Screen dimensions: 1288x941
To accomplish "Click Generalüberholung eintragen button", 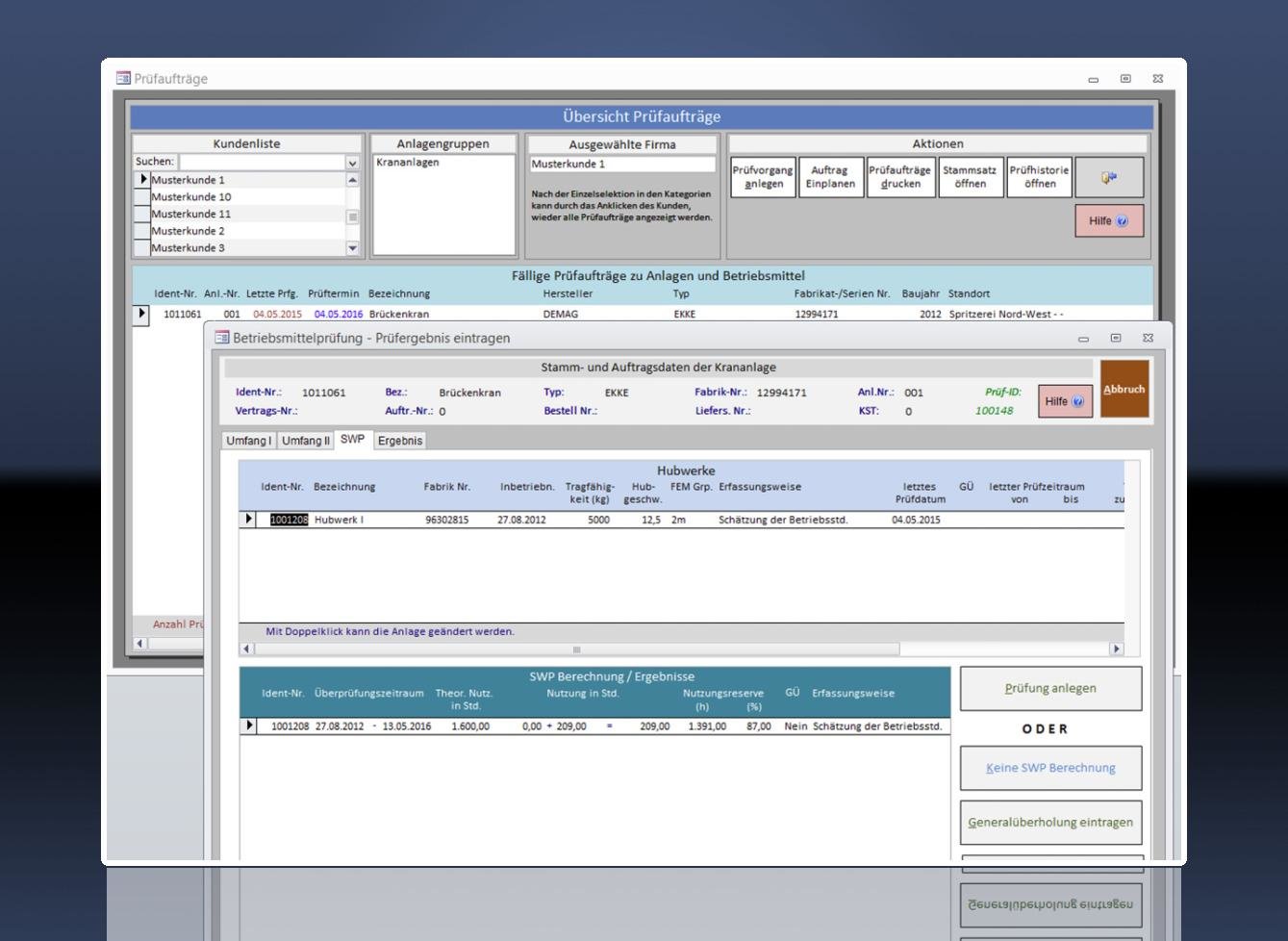I will pos(1050,823).
